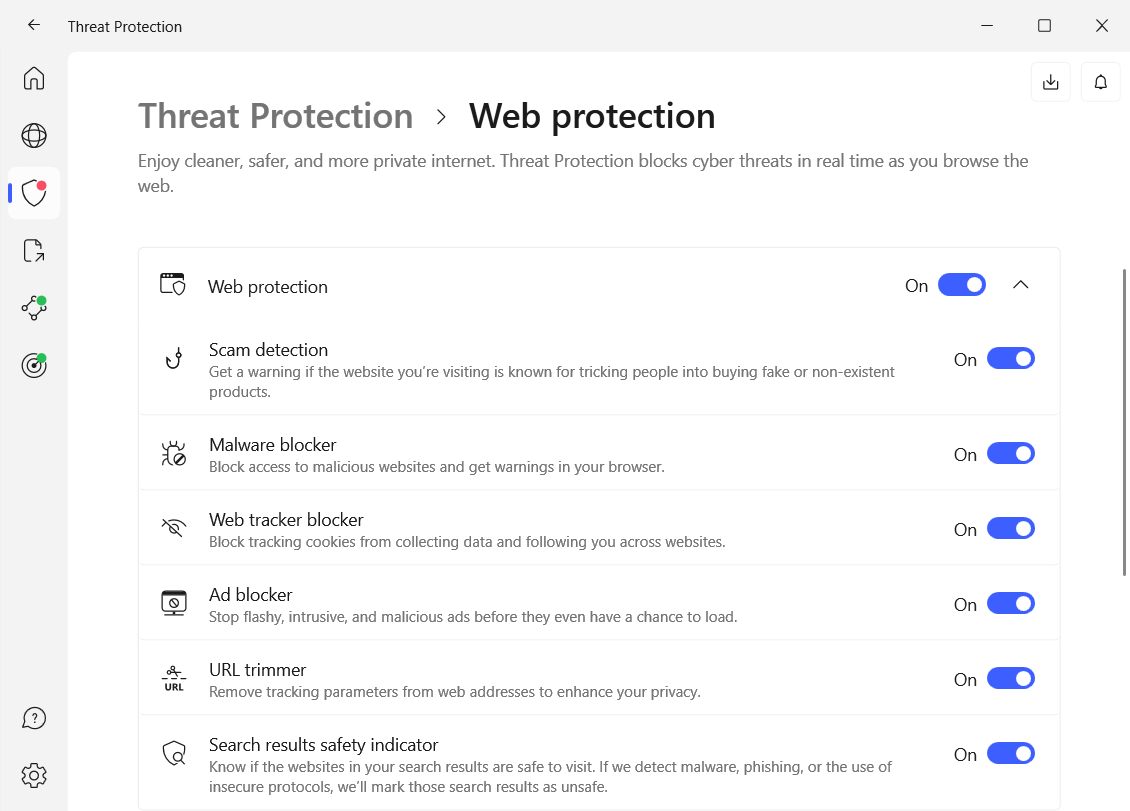Go to the Threat Protection breadcrumb
1130x811 pixels.
point(275,116)
